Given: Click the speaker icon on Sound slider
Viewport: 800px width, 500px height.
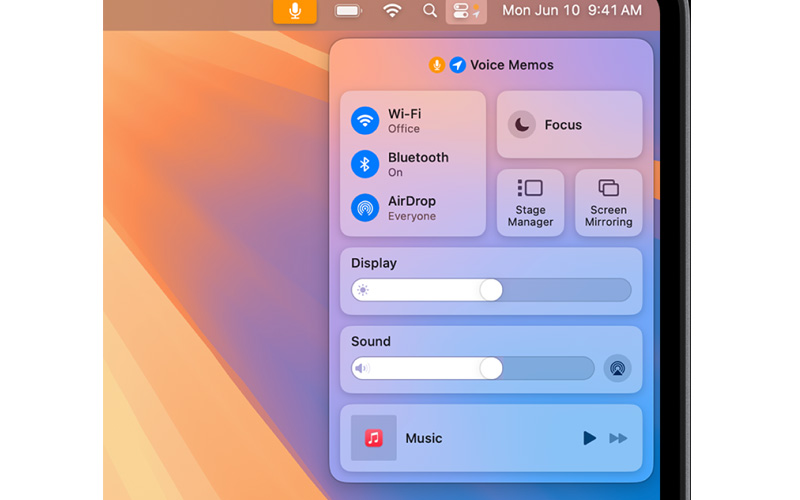Looking at the screenshot, I should (x=362, y=368).
